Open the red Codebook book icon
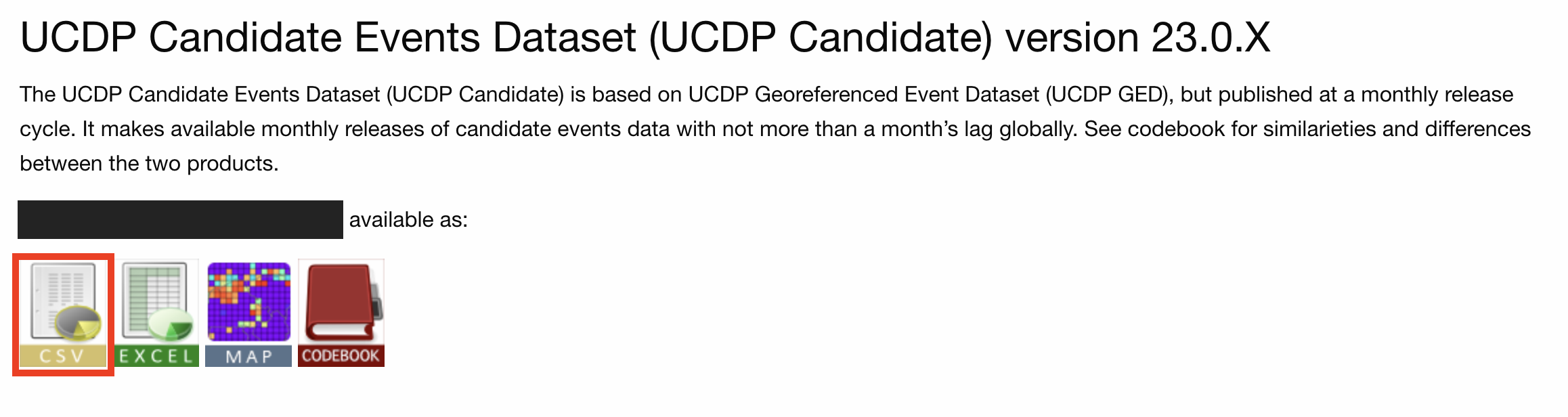 point(341,313)
